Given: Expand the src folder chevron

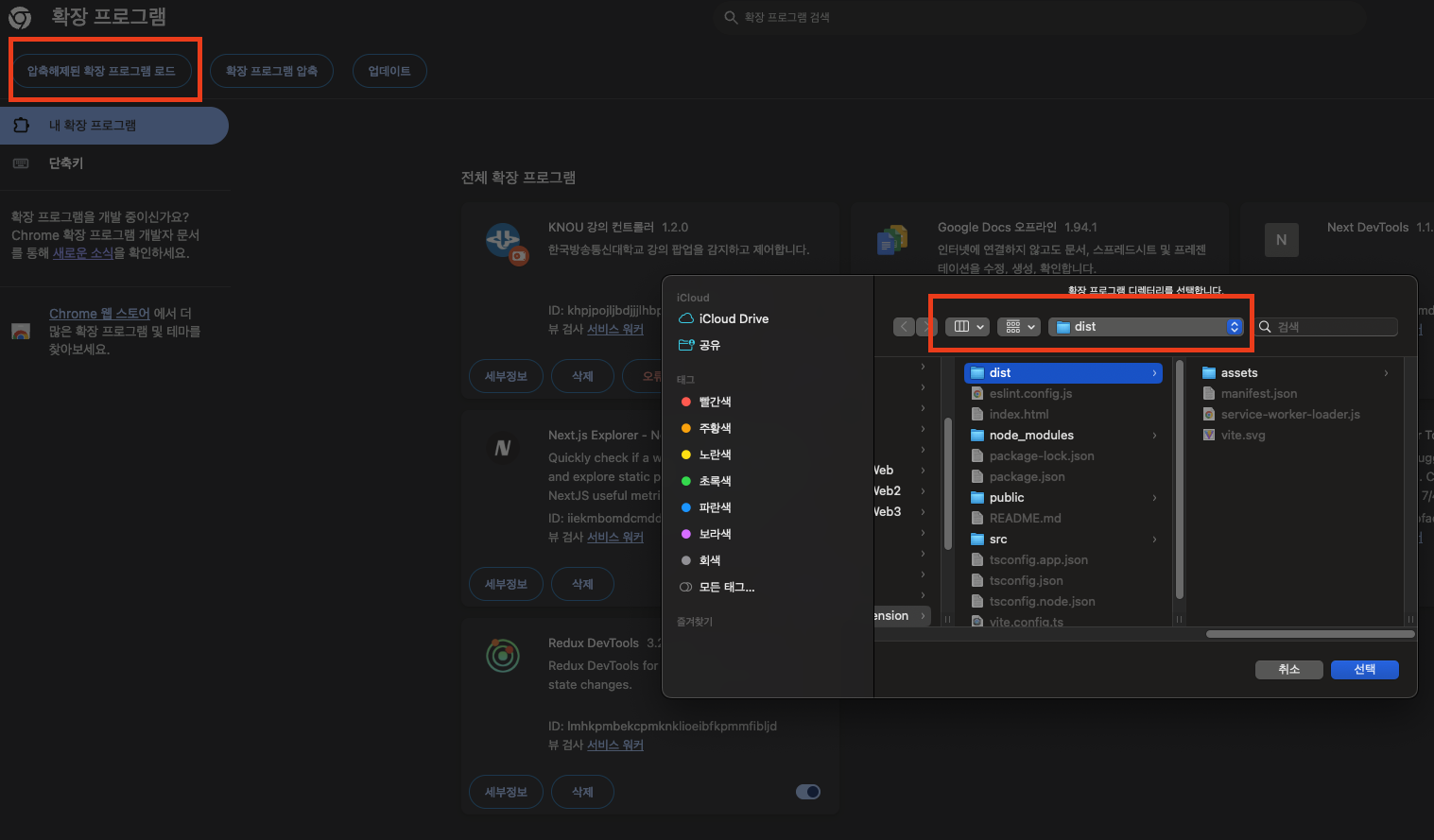Looking at the screenshot, I should (1154, 540).
